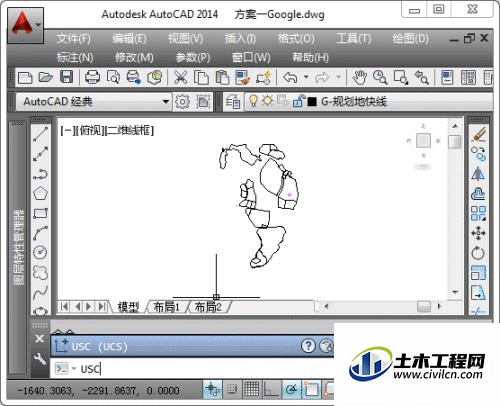The image size is (500, 406).
Task: Select the Revision Cloud tool
Action: click(40, 272)
